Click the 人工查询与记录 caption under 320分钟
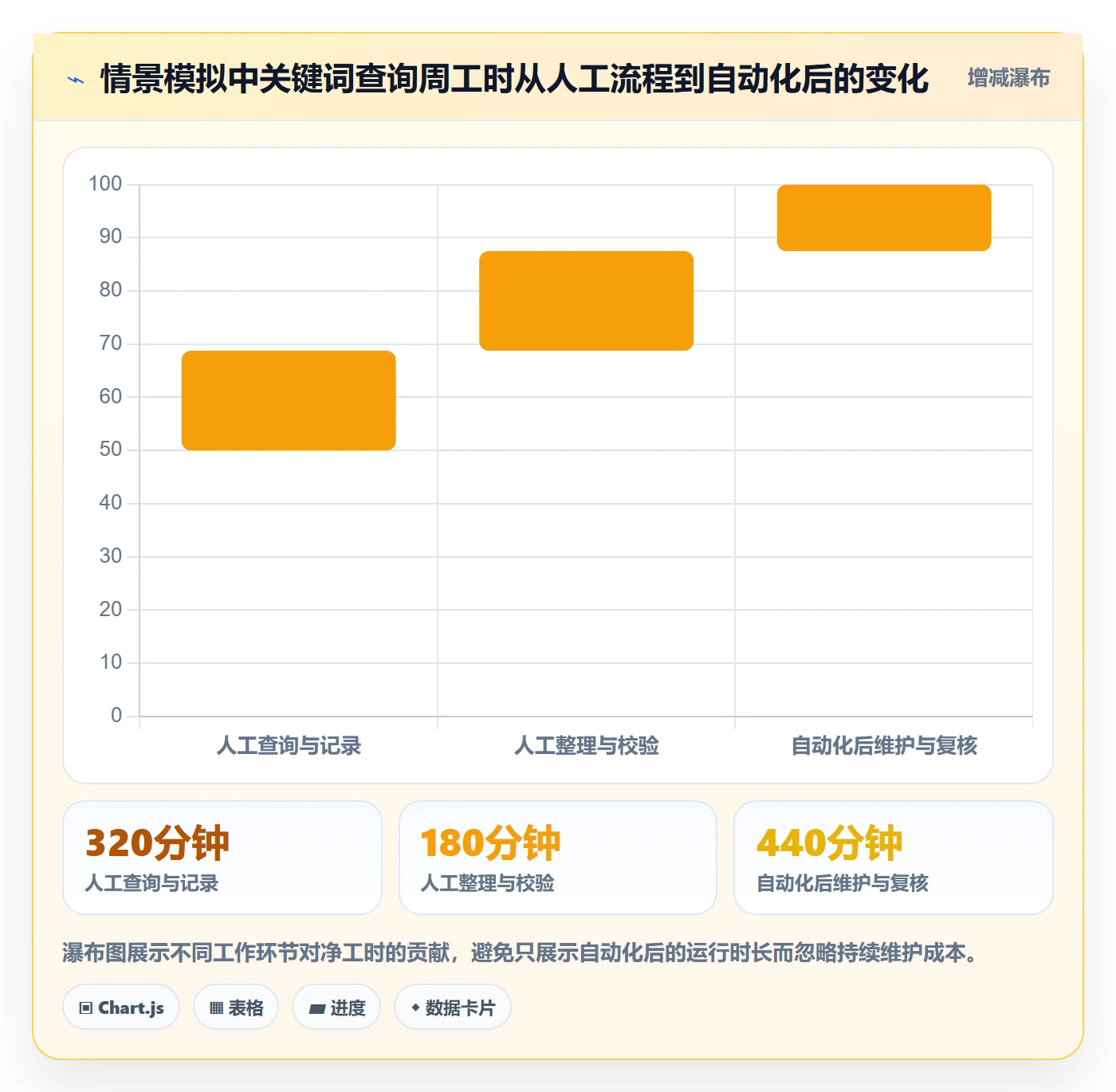The image size is (1116, 1092). tap(151, 883)
